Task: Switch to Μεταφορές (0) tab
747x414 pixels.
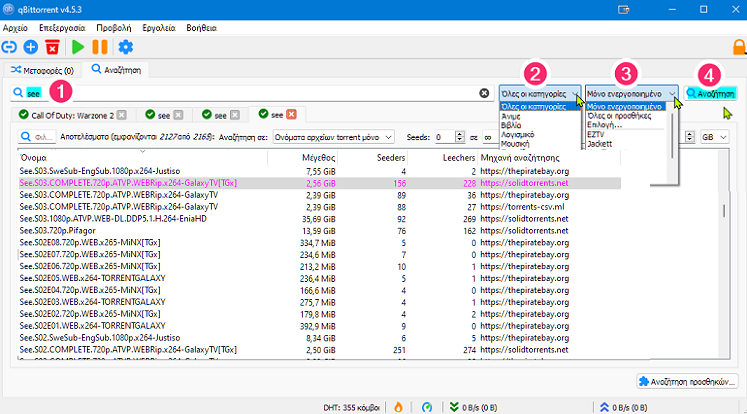Action: pyautogui.click(x=42, y=71)
